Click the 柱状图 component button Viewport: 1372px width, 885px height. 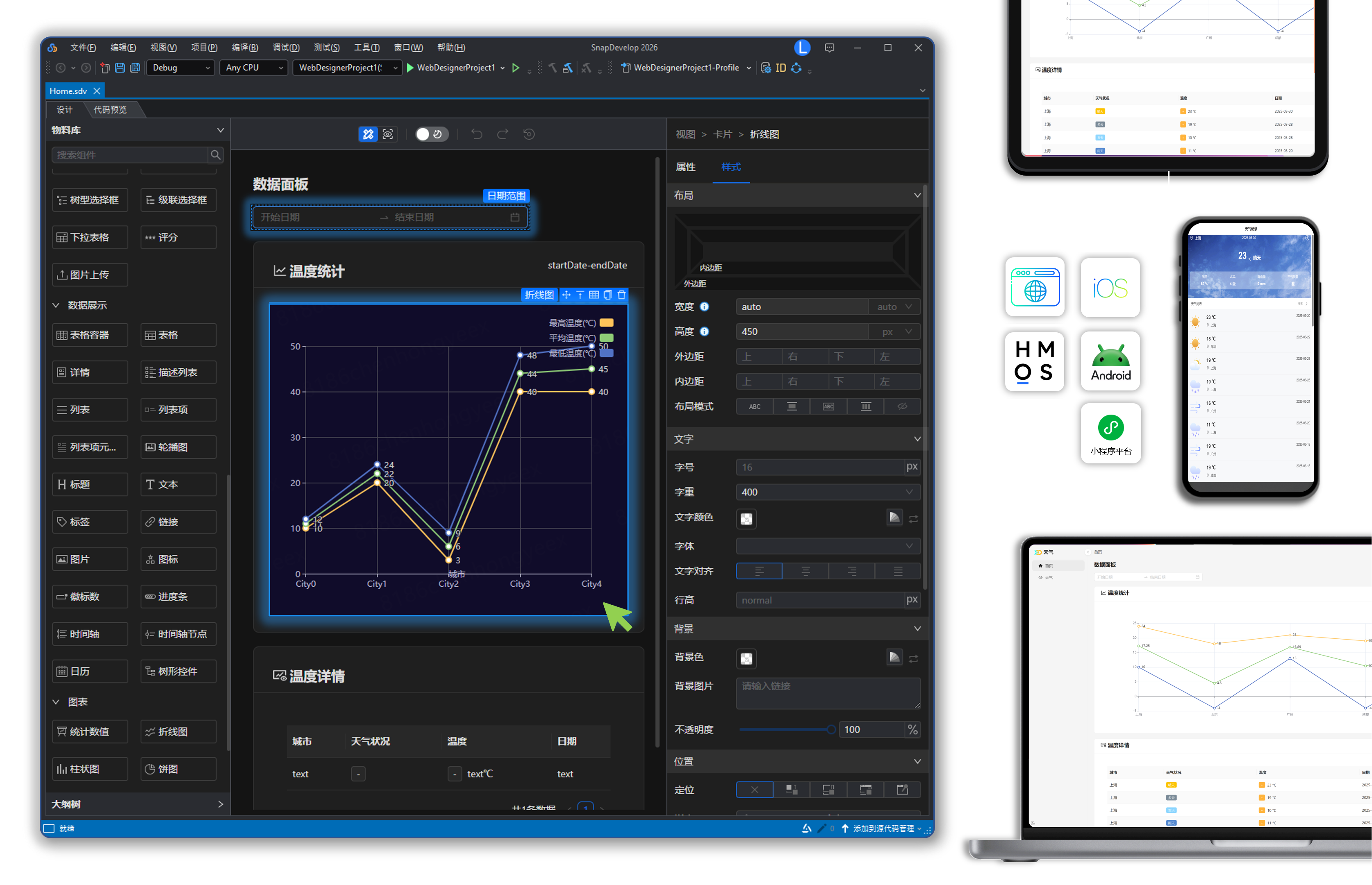coord(90,769)
